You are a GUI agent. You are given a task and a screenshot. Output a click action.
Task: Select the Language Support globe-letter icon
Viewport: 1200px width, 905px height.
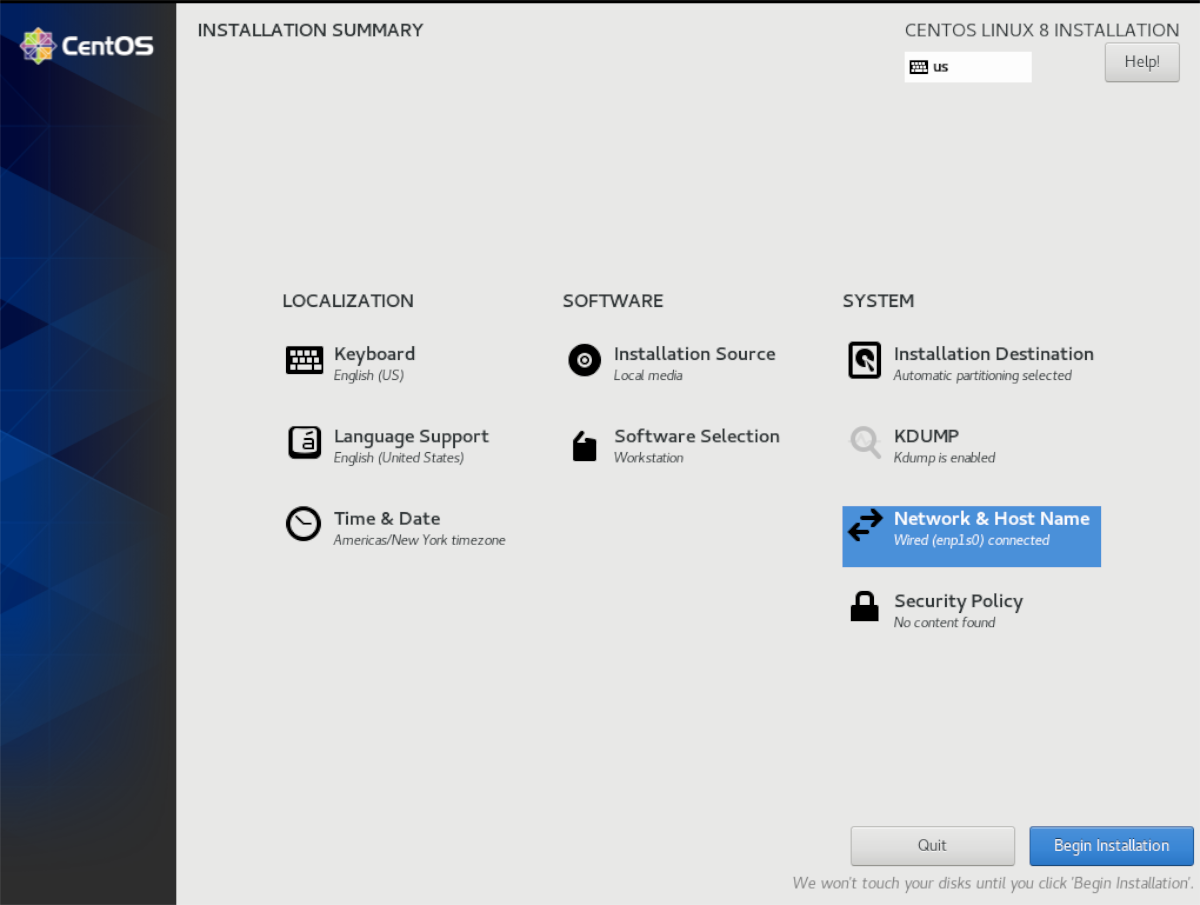tap(304, 443)
